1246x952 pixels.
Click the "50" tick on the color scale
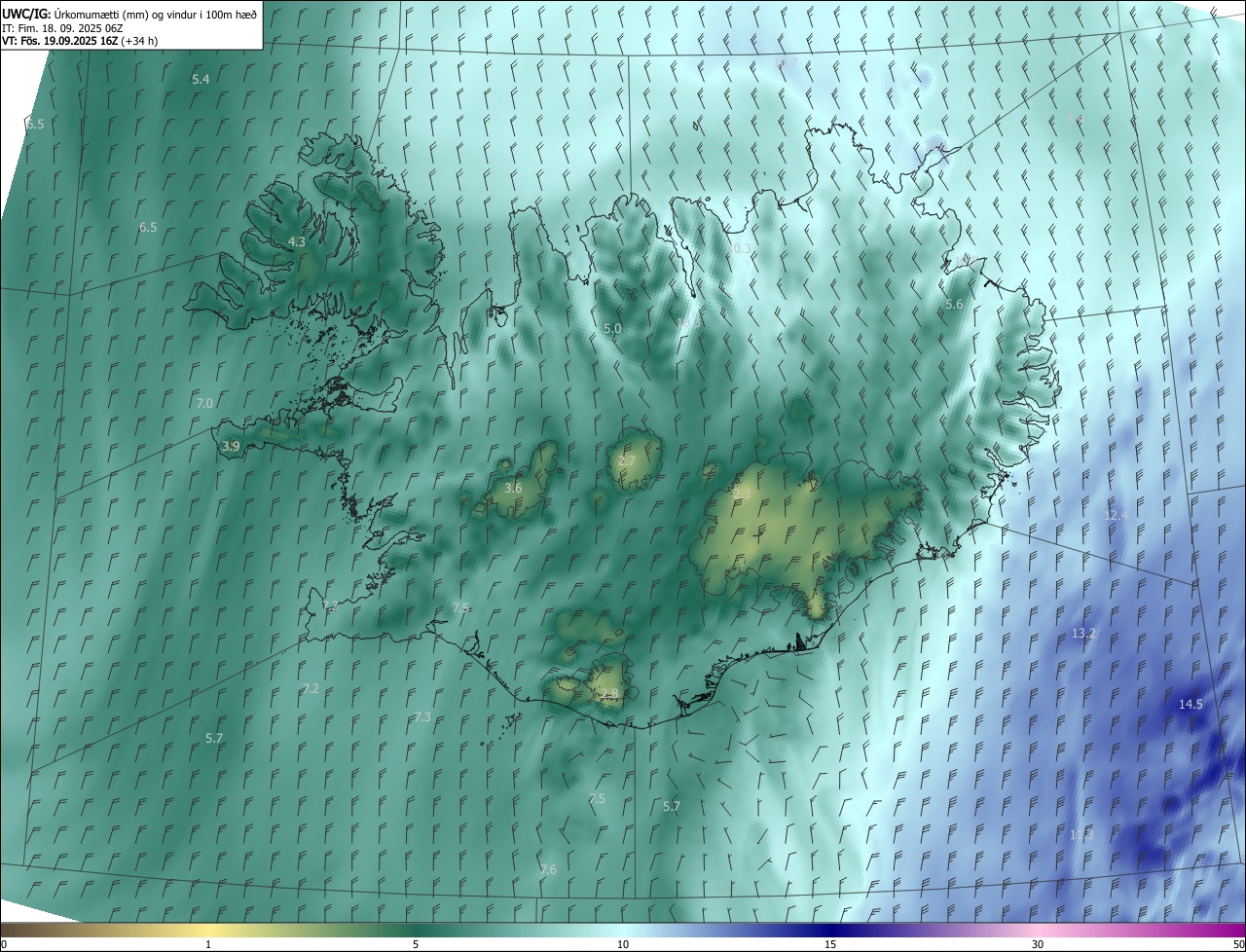[1238, 944]
